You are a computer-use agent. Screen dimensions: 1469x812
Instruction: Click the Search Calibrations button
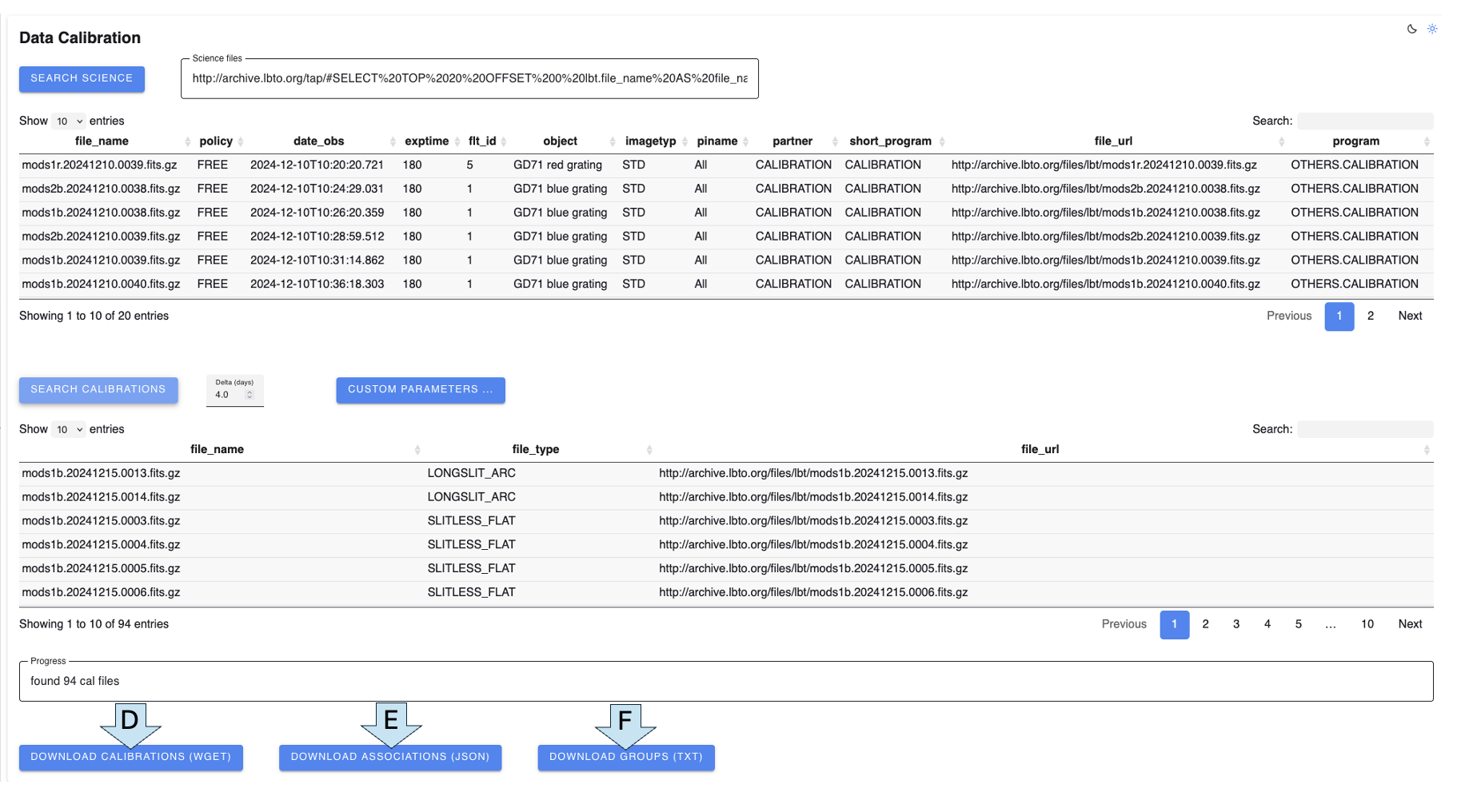pyautogui.click(x=98, y=390)
